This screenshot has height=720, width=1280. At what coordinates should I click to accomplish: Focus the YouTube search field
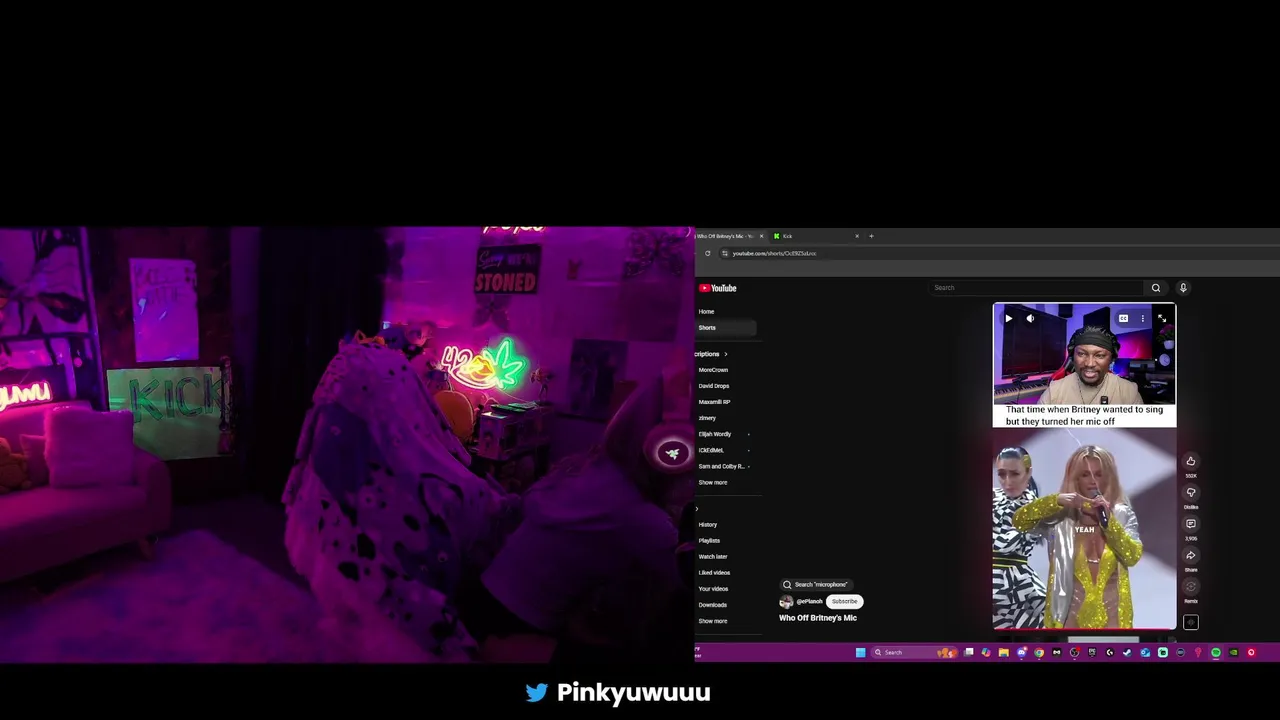1038,288
